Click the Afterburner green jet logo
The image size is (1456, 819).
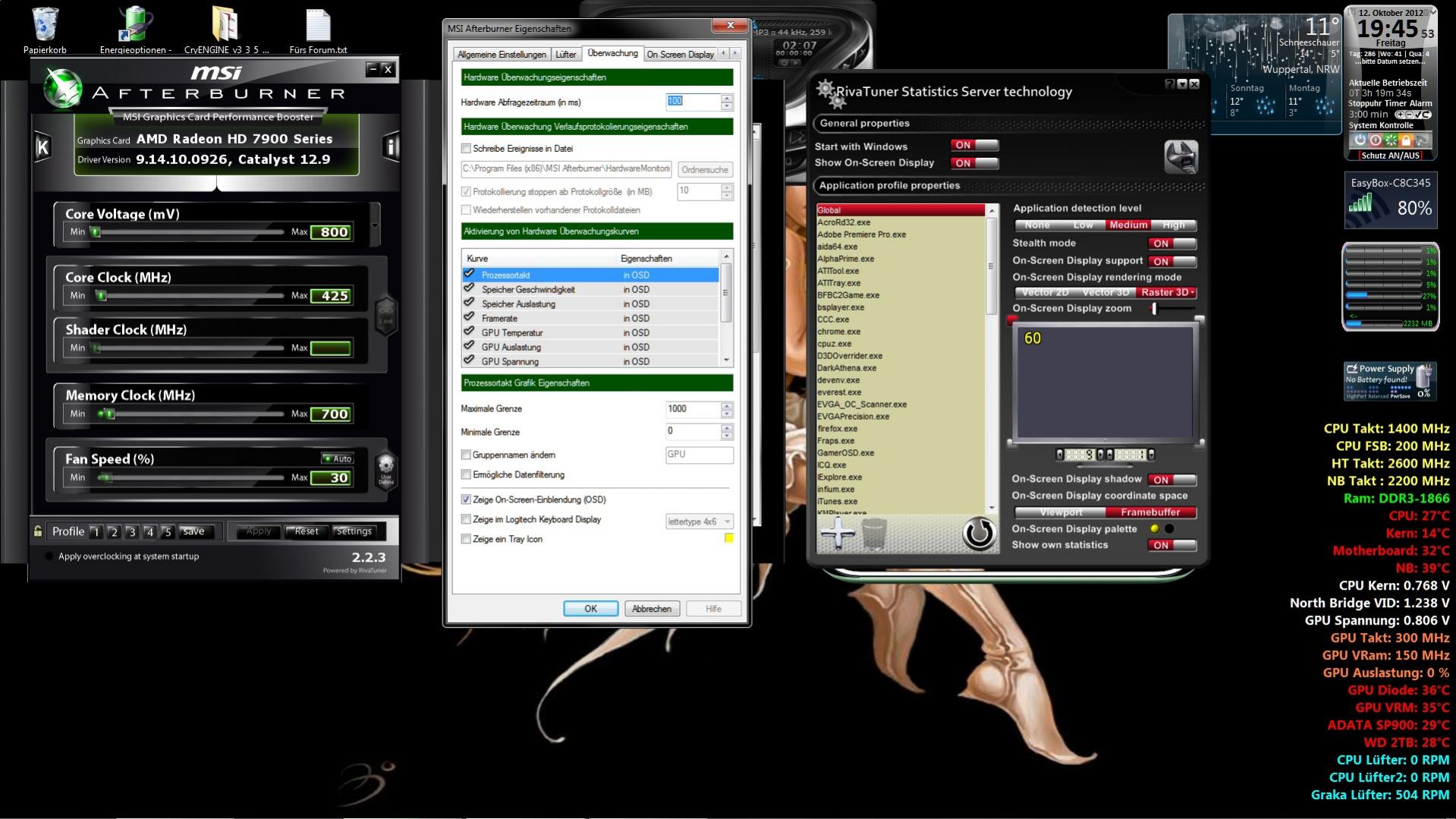(62, 89)
